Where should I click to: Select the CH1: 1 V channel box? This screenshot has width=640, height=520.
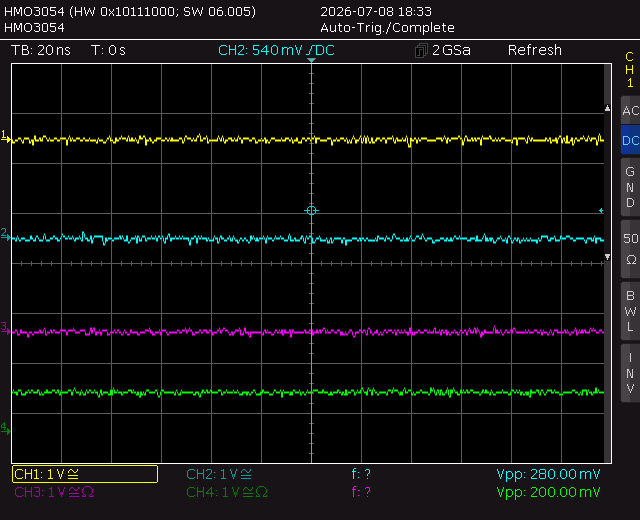tap(85, 474)
